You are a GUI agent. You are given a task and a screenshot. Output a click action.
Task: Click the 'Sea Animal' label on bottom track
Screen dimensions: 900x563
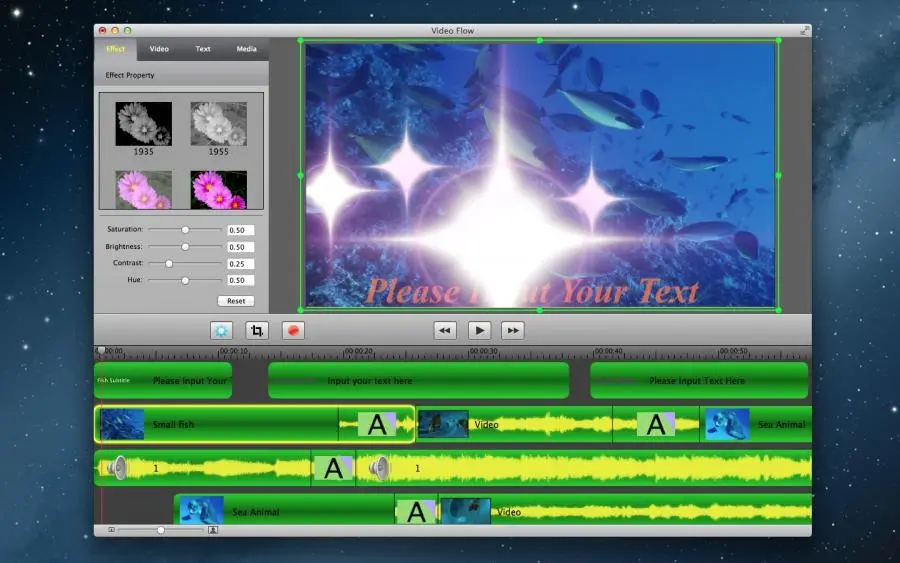point(256,512)
